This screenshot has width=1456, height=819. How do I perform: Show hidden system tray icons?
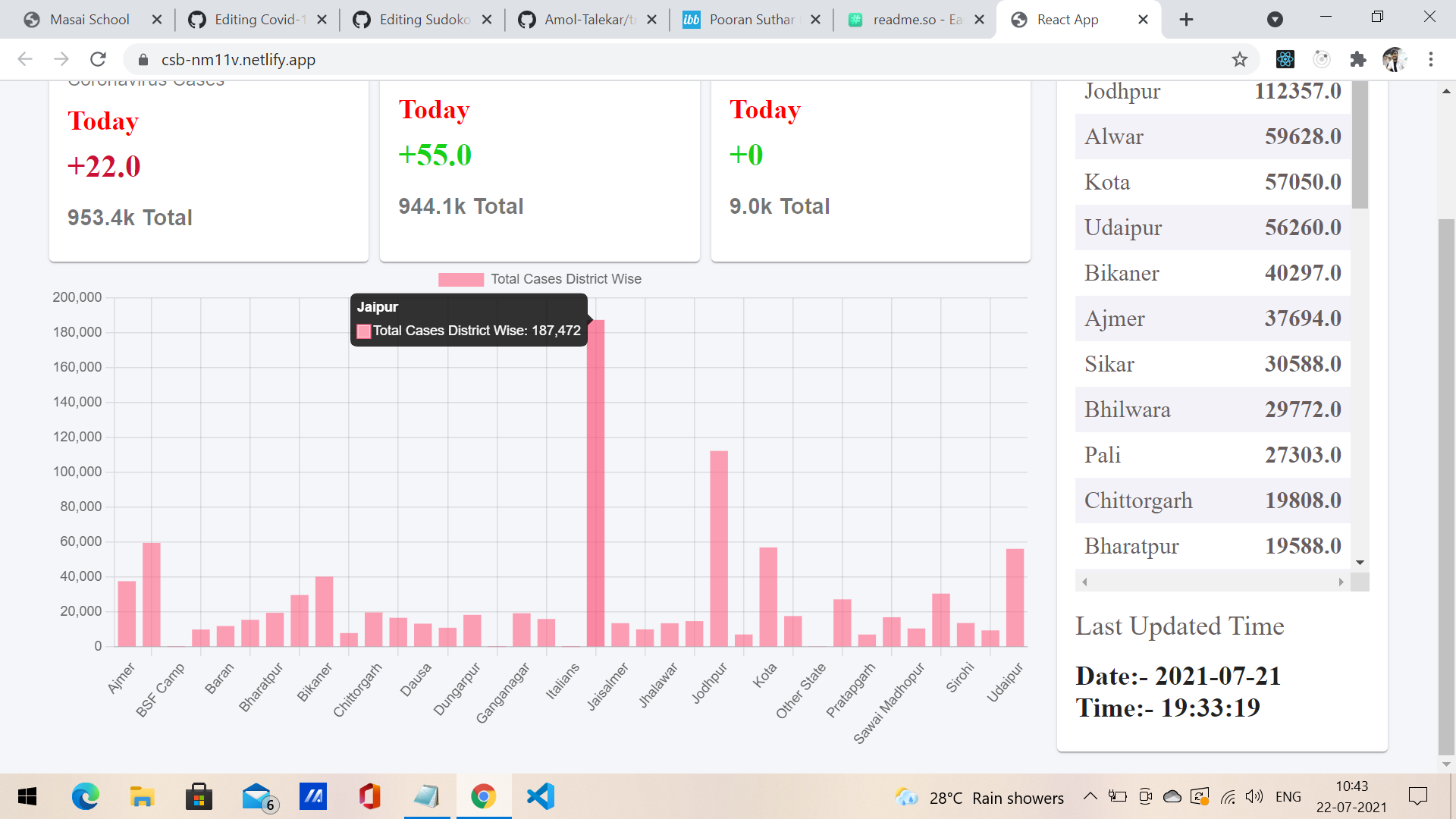click(x=1090, y=796)
